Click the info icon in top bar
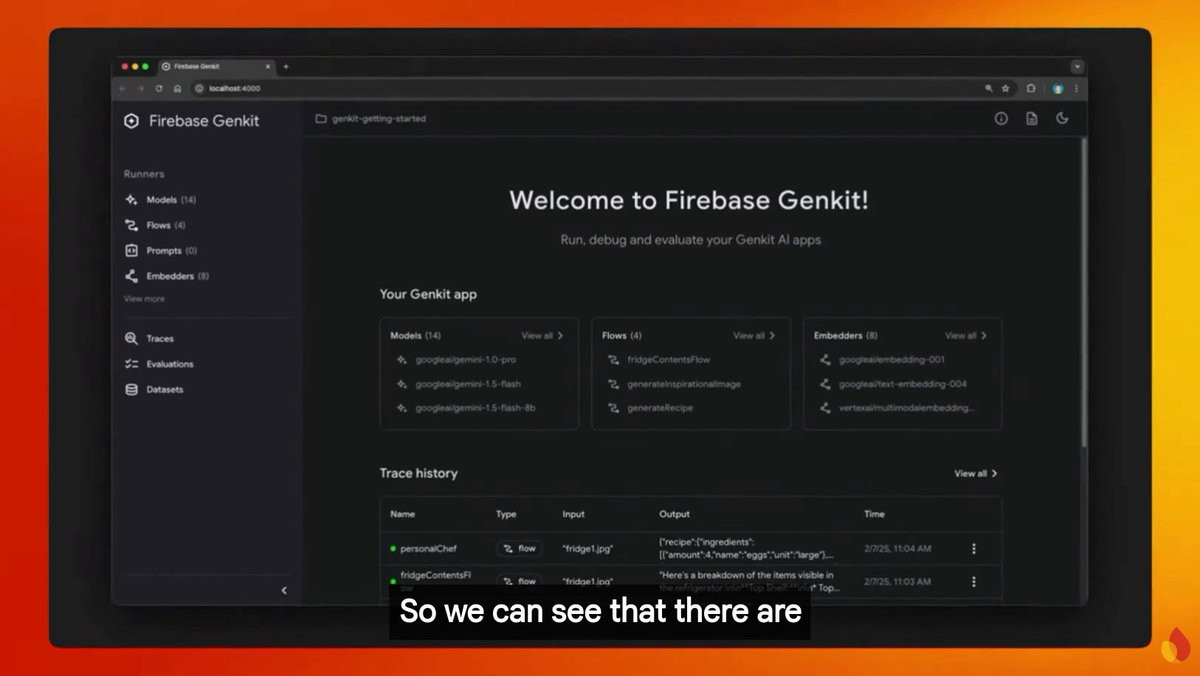Image resolution: width=1200 pixels, height=676 pixels. pos(1001,118)
